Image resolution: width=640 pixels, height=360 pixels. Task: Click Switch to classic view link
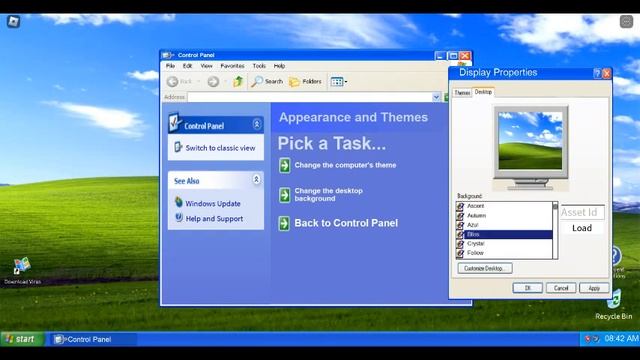click(x=220, y=148)
